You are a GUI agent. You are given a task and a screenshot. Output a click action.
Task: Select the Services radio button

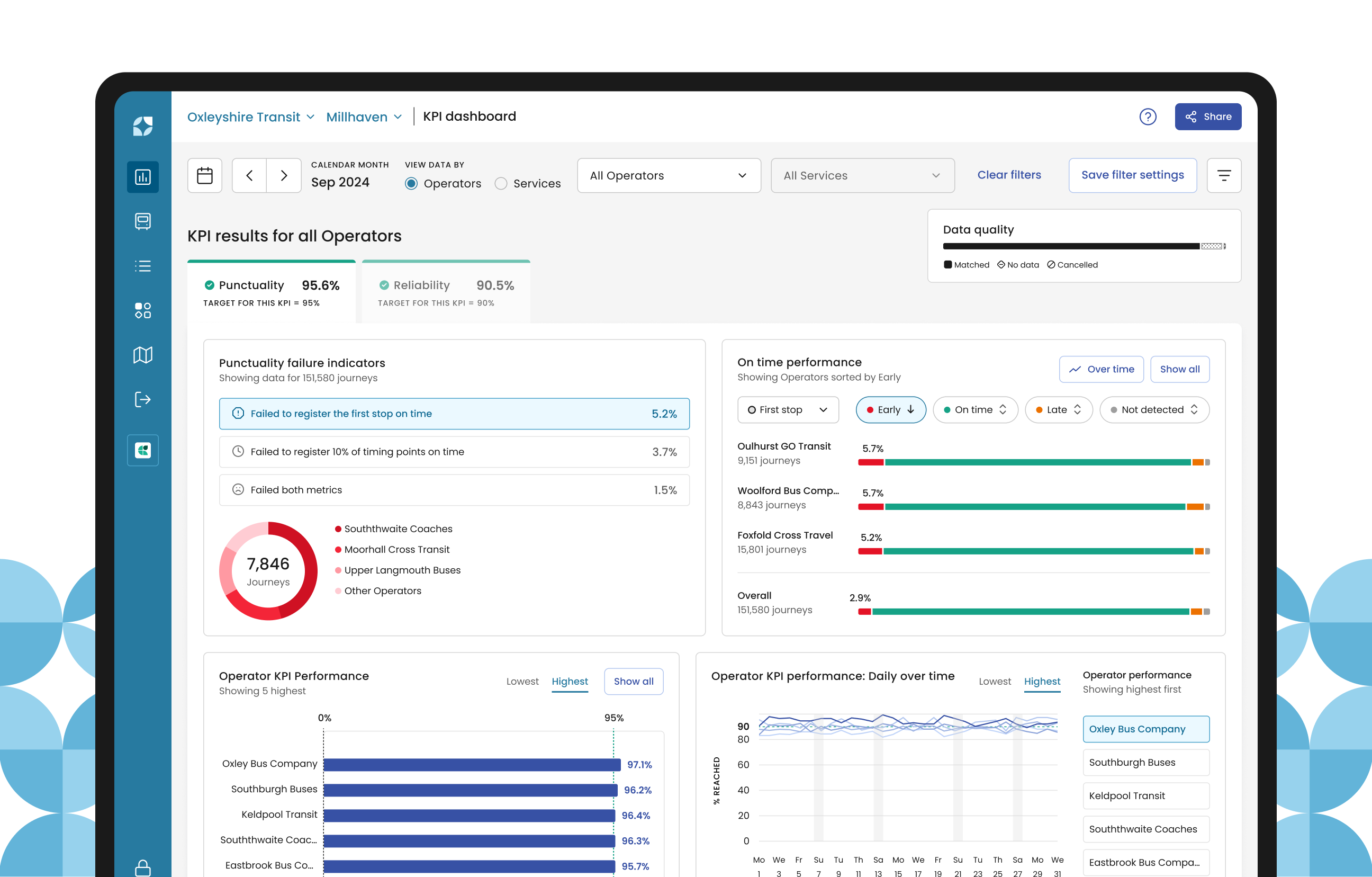tap(501, 184)
